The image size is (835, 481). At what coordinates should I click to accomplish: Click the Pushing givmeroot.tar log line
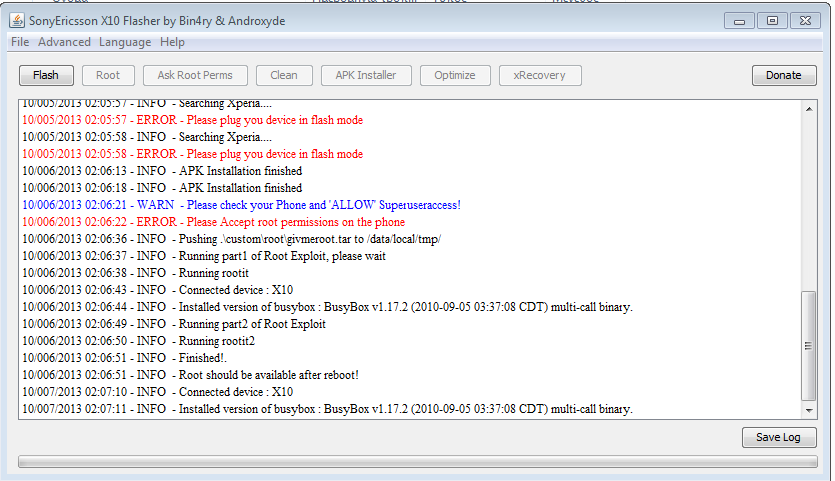click(x=232, y=239)
